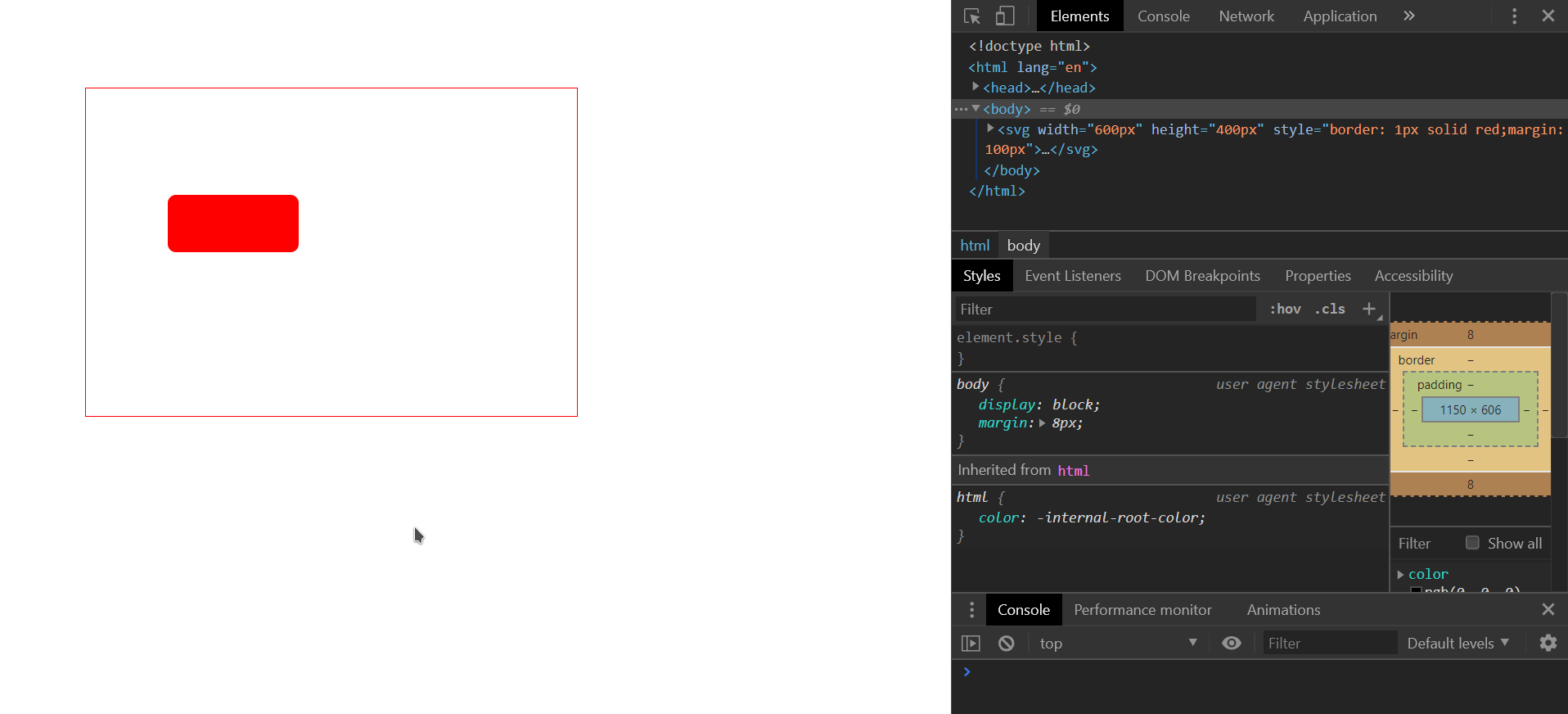Open the Default levels dropdown

[1458, 644]
